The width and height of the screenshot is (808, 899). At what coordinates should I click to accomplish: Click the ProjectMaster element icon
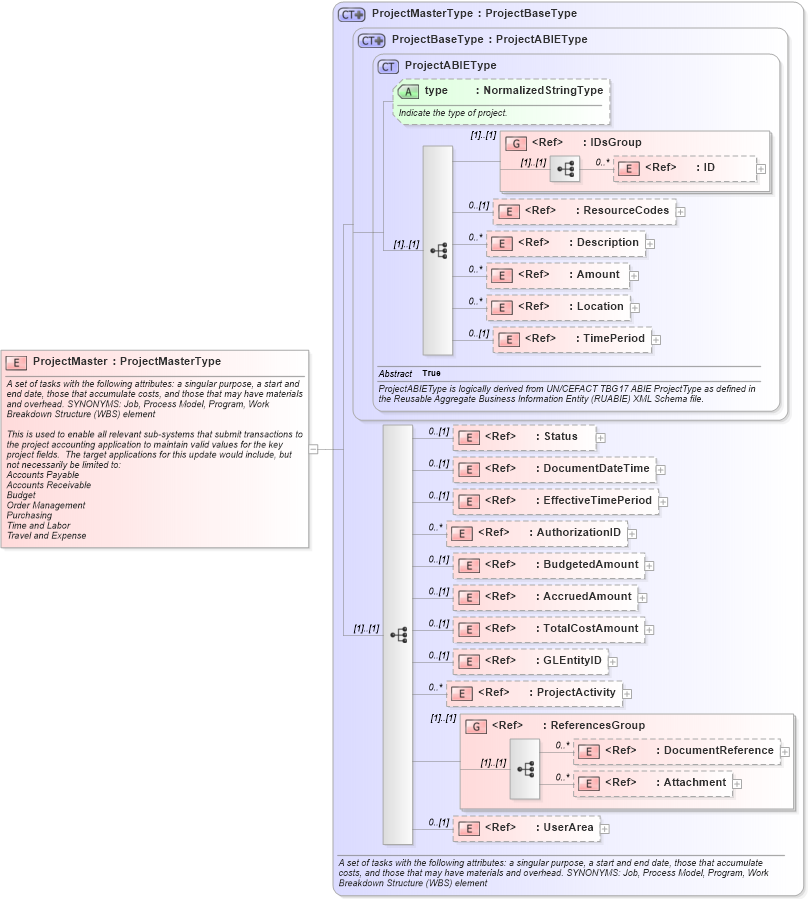pos(17,361)
